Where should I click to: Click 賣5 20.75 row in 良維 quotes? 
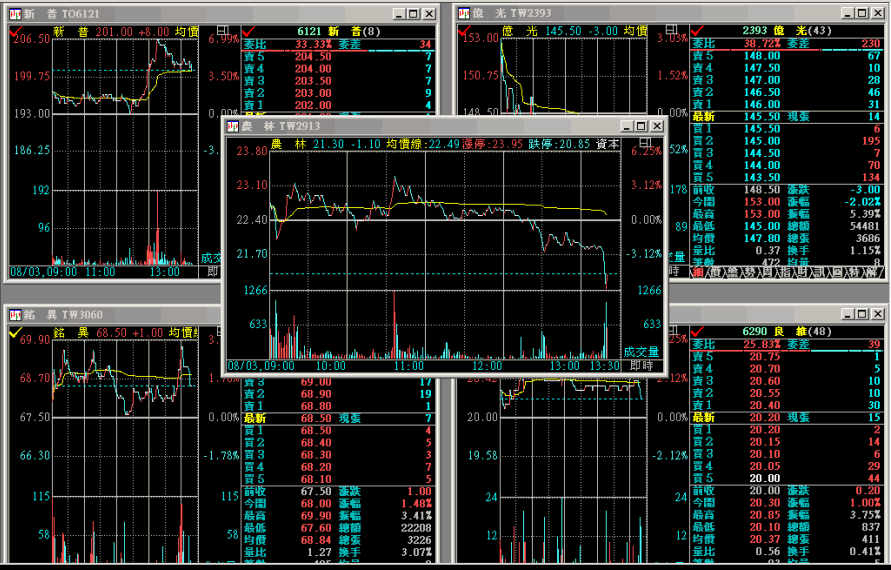point(786,356)
